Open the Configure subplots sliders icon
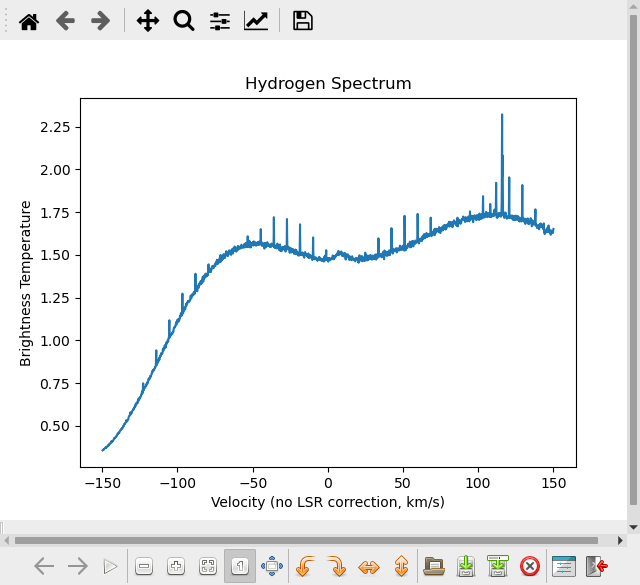 coord(220,21)
